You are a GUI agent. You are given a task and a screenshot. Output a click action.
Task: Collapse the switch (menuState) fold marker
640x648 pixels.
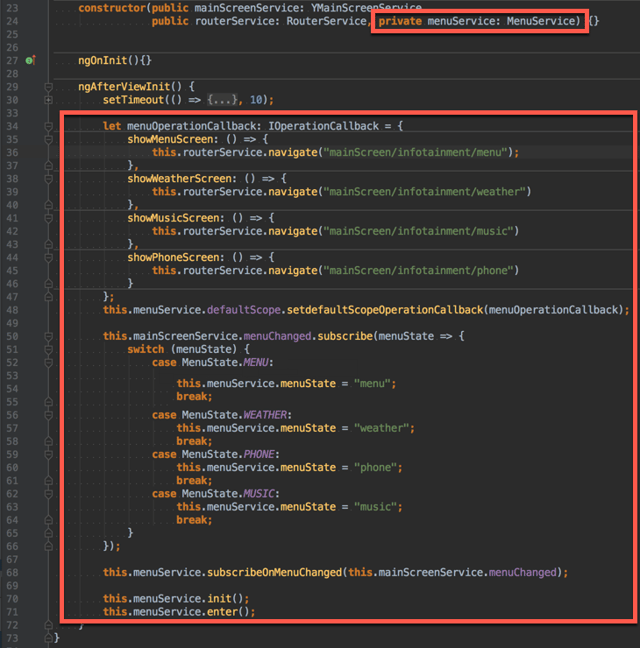(x=48, y=349)
